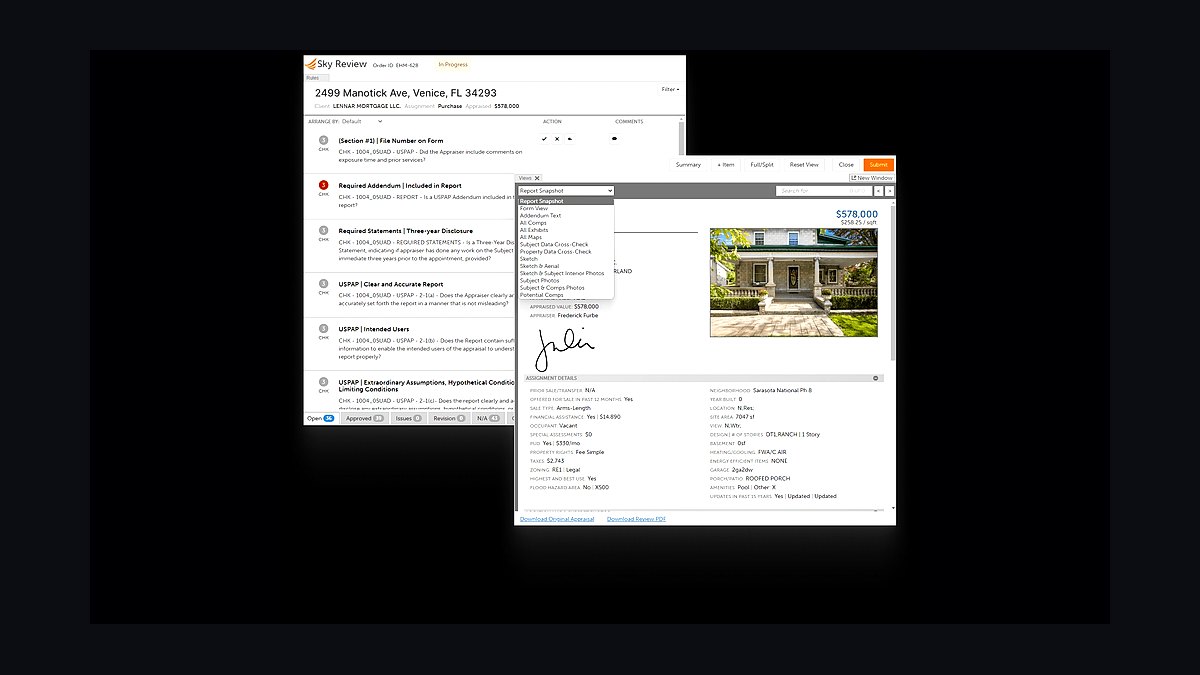Select All Comps view option
1200x675 pixels.
coord(566,223)
